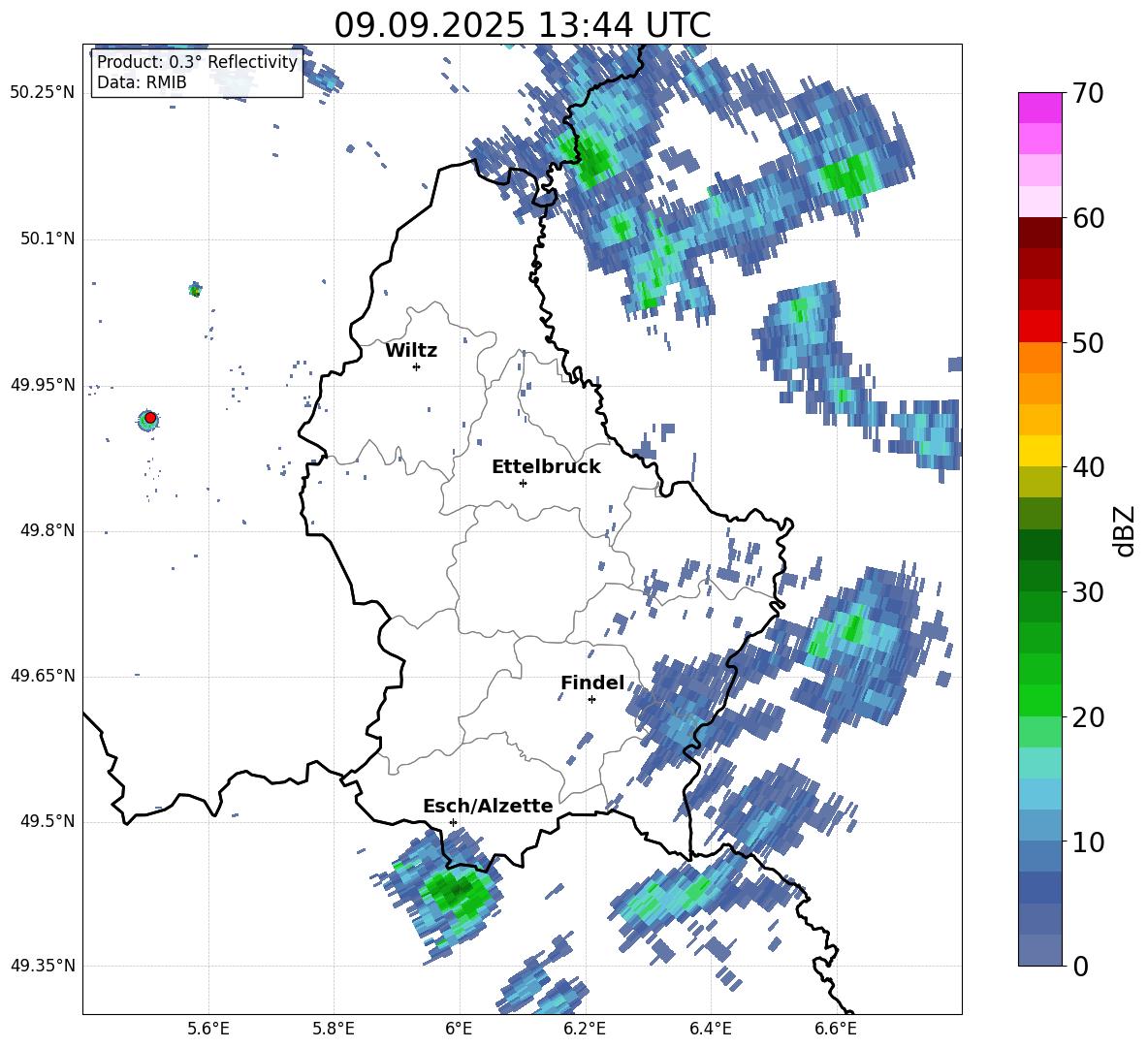Viewport: 1148px width, 1048px height.
Task: Click the cross marker below Ettelbruck
Action: click(x=523, y=483)
